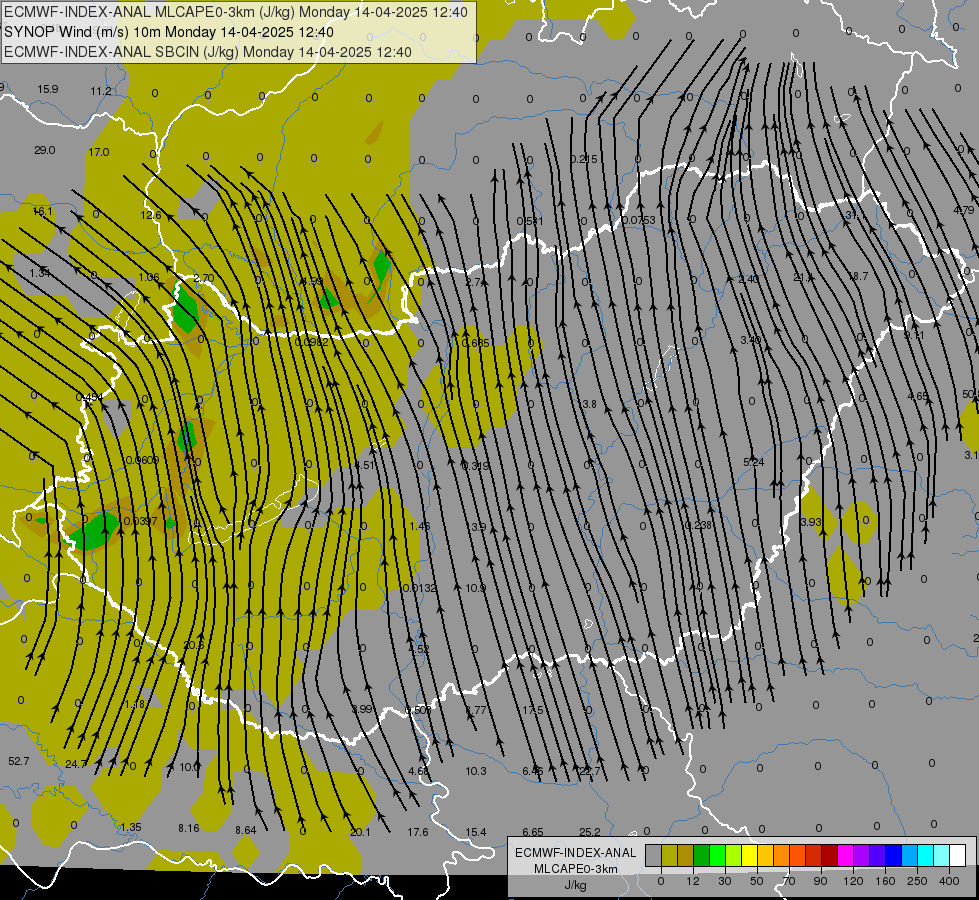Click the 17.0 value on the map
979x900 pixels.
pos(99,152)
